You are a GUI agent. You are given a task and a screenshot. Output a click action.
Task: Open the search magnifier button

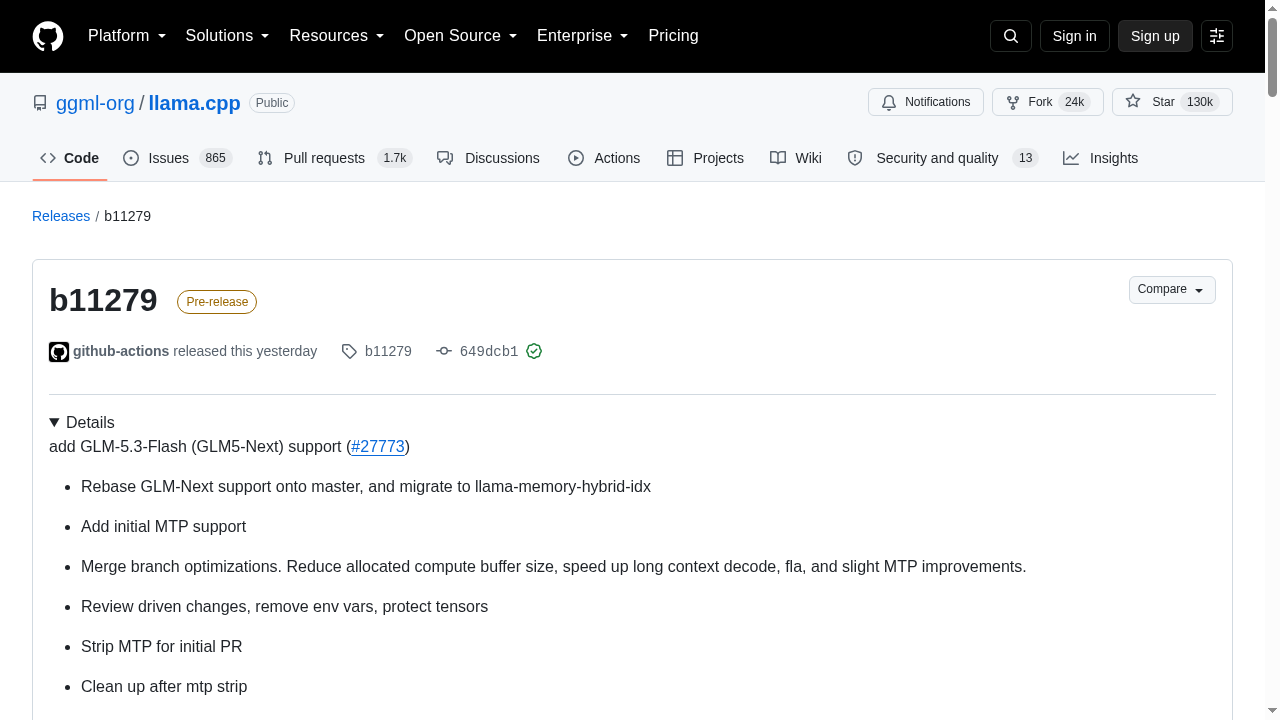click(x=1011, y=36)
